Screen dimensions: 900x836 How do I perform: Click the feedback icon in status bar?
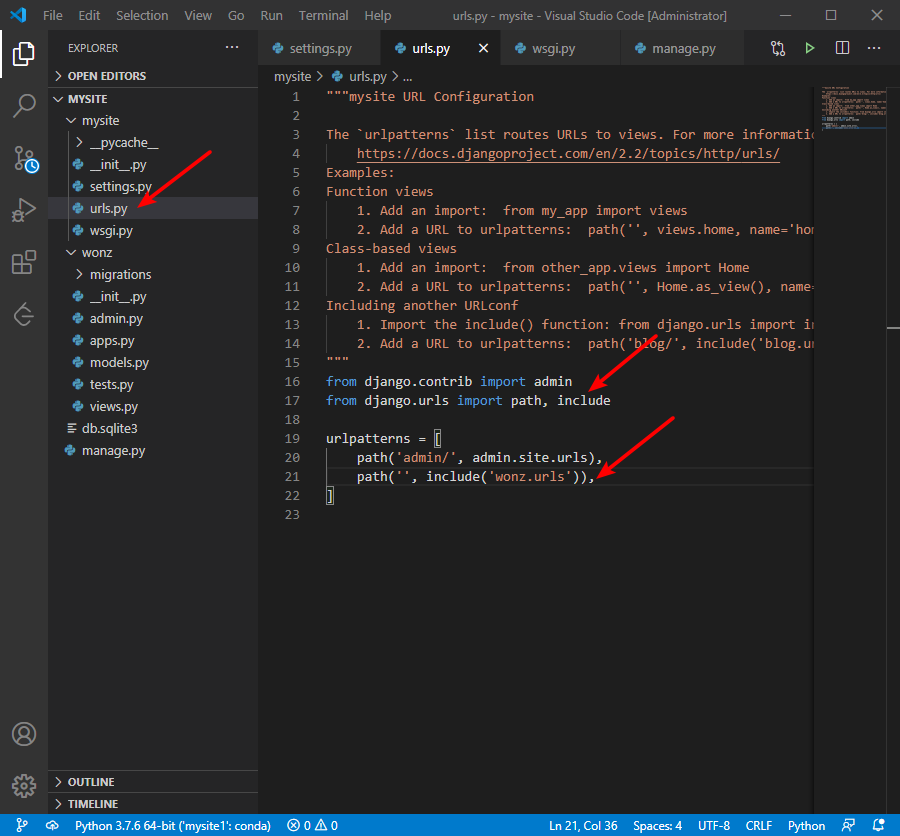(x=848, y=826)
